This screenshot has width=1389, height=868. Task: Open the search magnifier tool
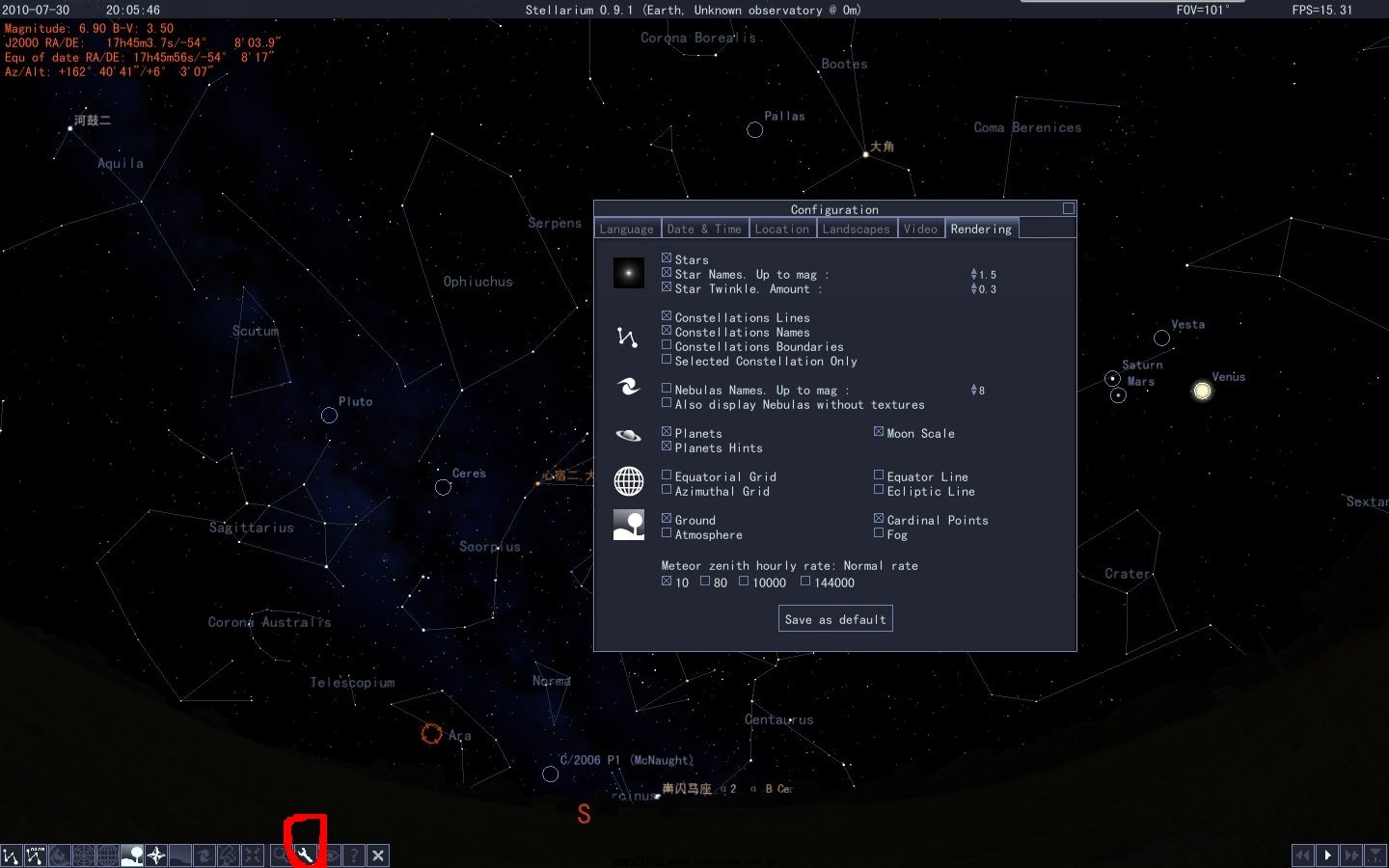[x=282, y=855]
